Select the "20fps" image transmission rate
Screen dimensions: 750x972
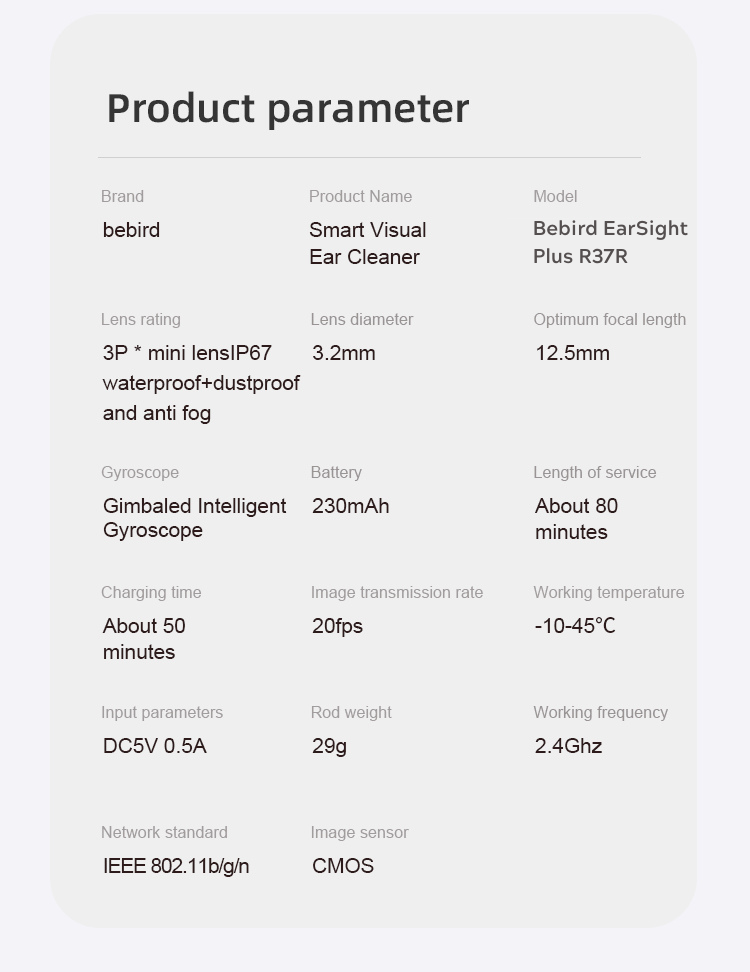coord(337,626)
